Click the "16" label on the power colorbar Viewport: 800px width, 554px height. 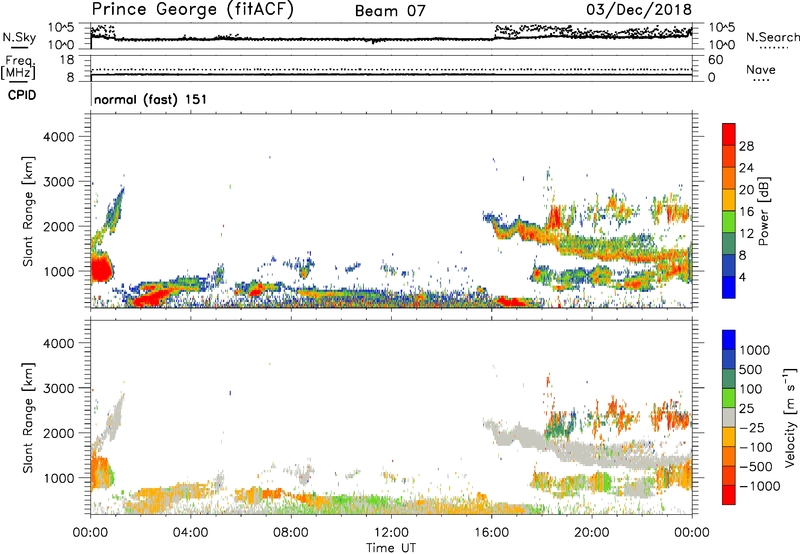point(746,212)
